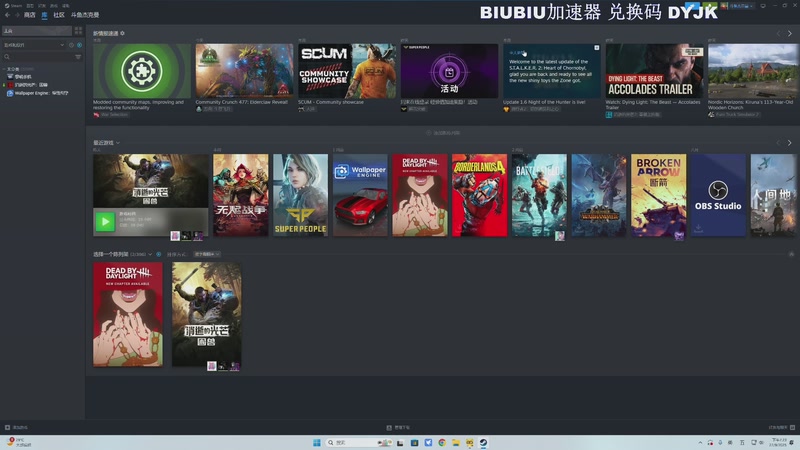The width and height of the screenshot is (800, 450).
Task: Show previous What's New items arrow
Action: 779,34
